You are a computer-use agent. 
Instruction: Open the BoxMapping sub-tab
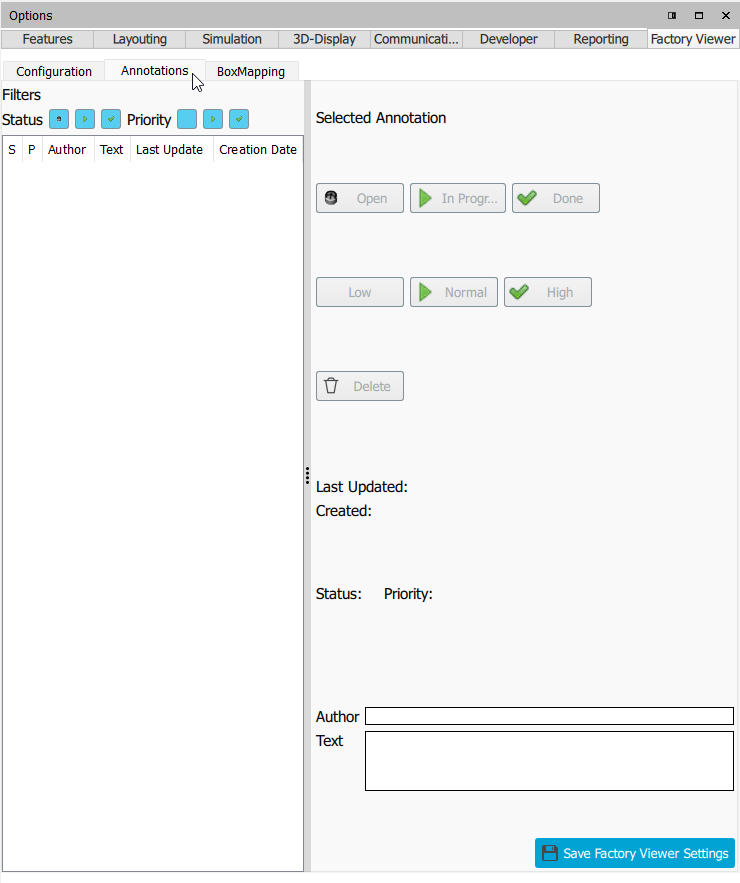pyautogui.click(x=251, y=71)
